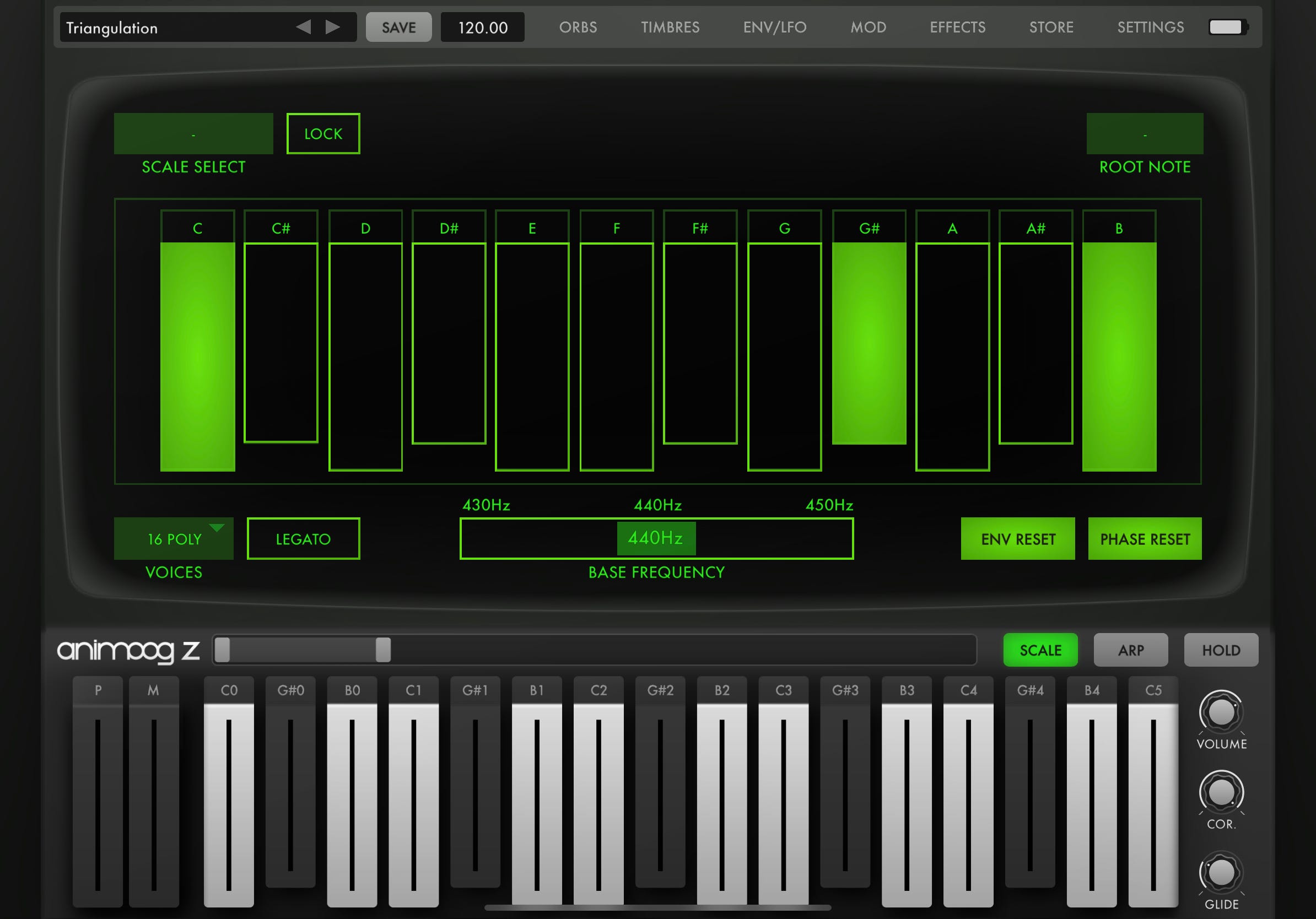Play the G#4 key
Viewport: 1316px width, 919px height.
point(1030,782)
